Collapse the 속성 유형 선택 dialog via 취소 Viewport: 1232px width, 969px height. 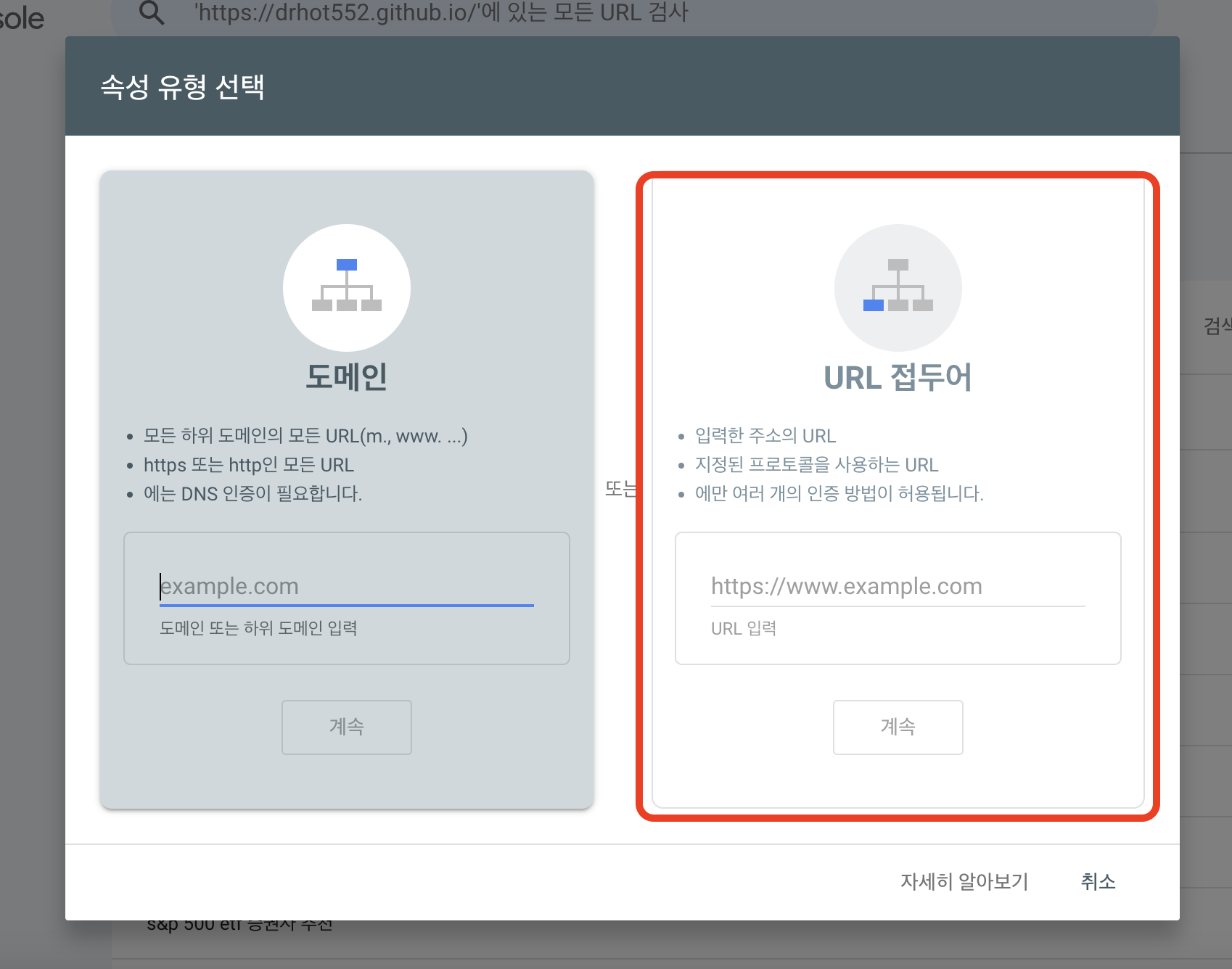pos(1098,882)
